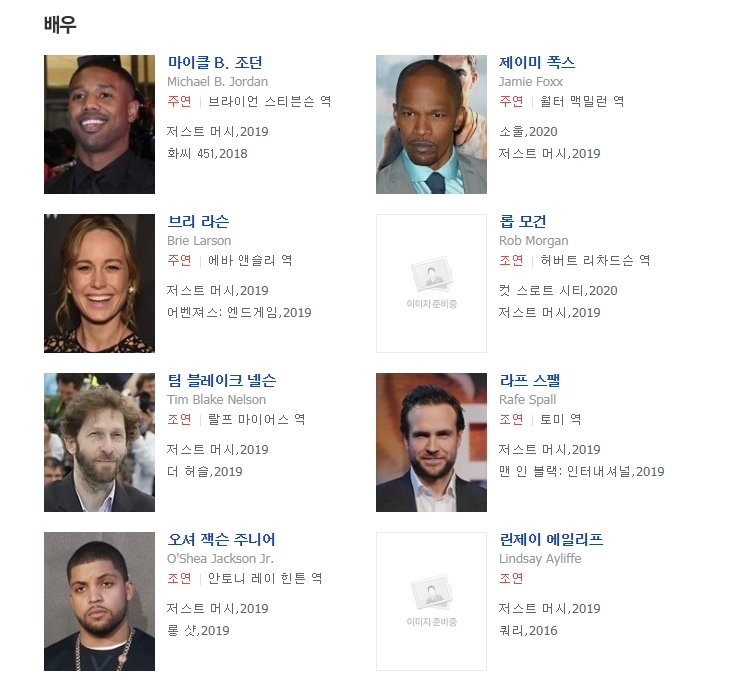Viewport: 752px width, 688px height.
Task: Open Tim Blake Nelson's profile photo
Action: click(x=99, y=443)
